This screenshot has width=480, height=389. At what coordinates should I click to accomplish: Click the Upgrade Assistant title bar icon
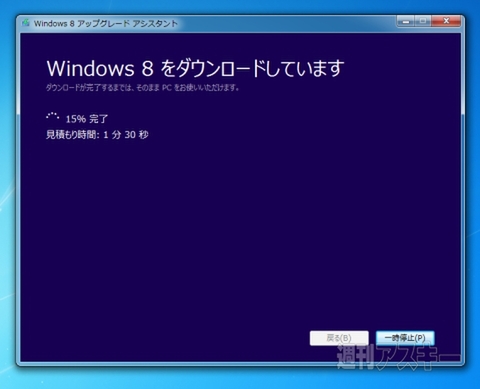pos(26,23)
